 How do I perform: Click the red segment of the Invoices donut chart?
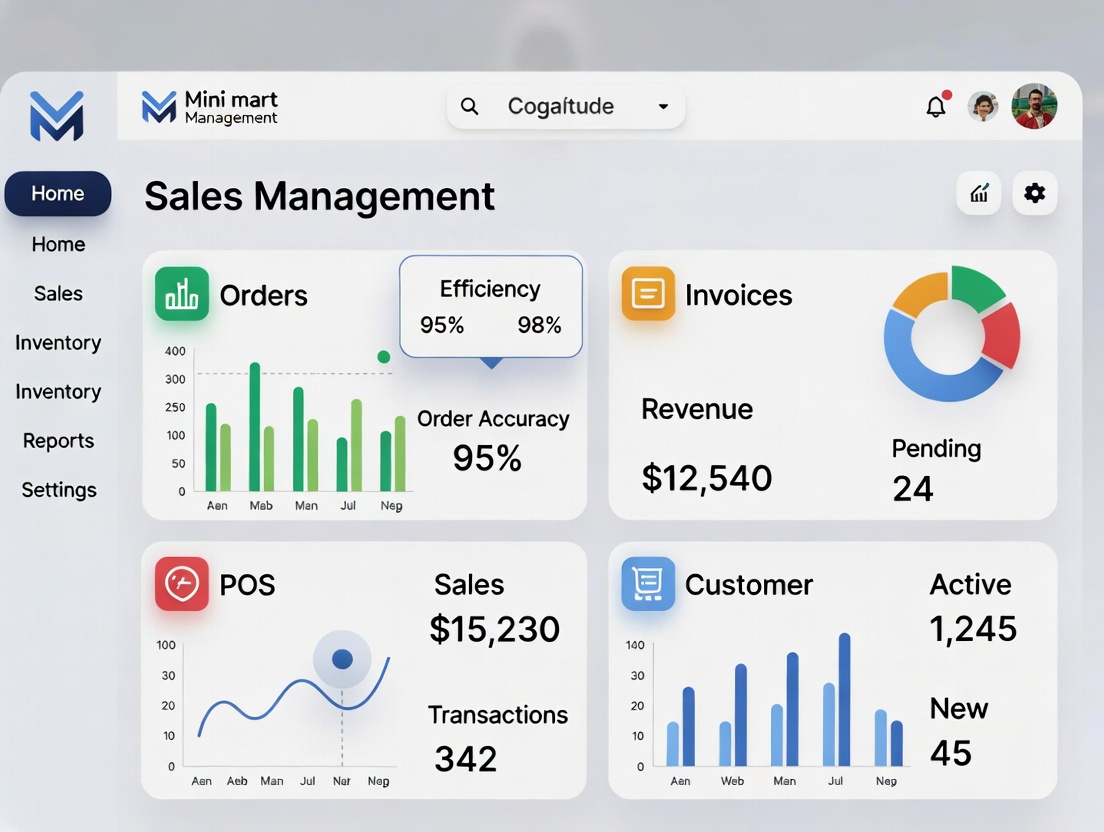coord(1002,335)
